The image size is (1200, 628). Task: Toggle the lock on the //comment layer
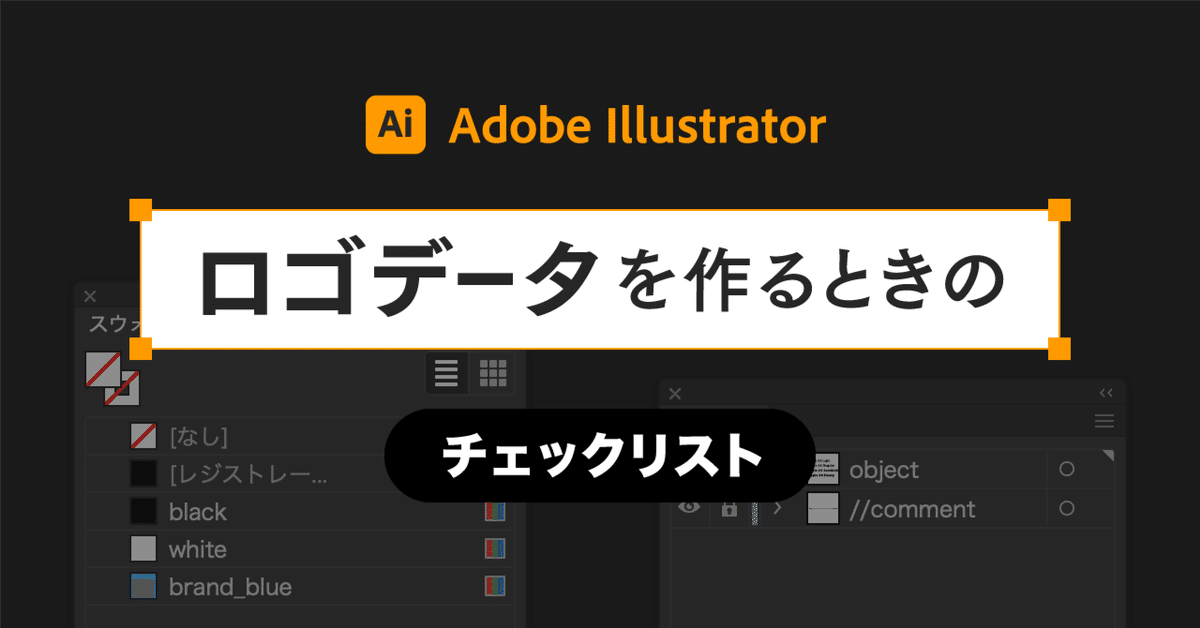tap(729, 508)
